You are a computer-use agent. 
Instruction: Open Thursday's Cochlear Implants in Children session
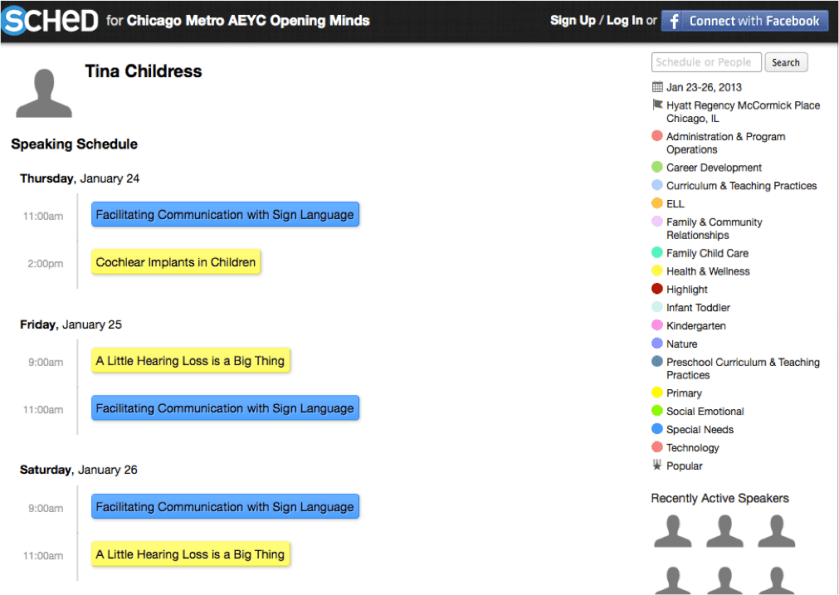(176, 263)
